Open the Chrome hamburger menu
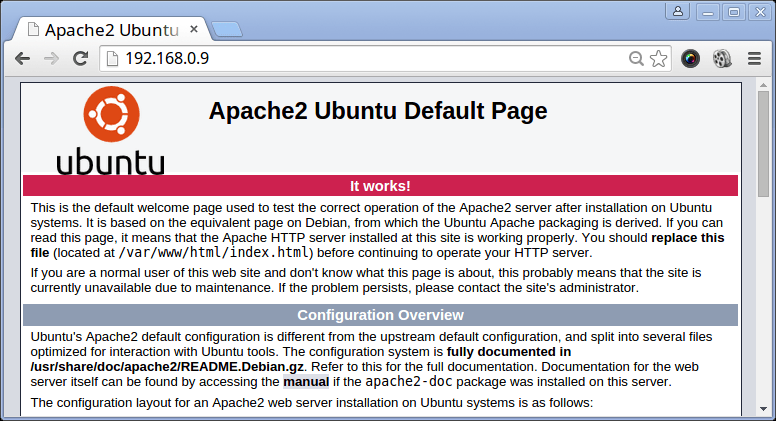 click(x=754, y=58)
